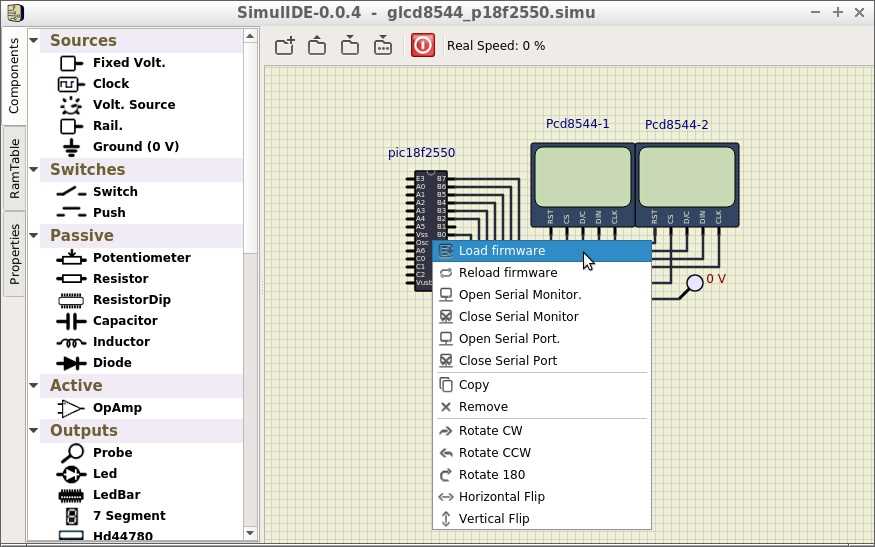
Task: Choose Close Serial Monitor menu entry
Action: 542,316
